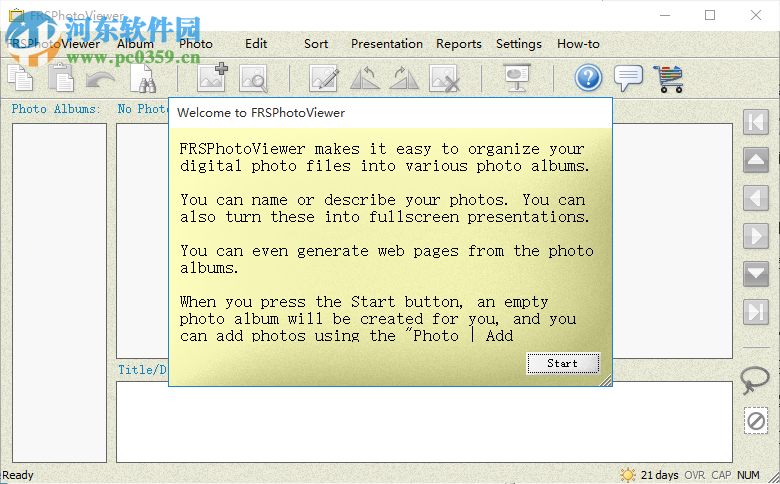Image resolution: width=780 pixels, height=484 pixels.
Task: Click the Delete photo X icon
Action: [x=444, y=79]
